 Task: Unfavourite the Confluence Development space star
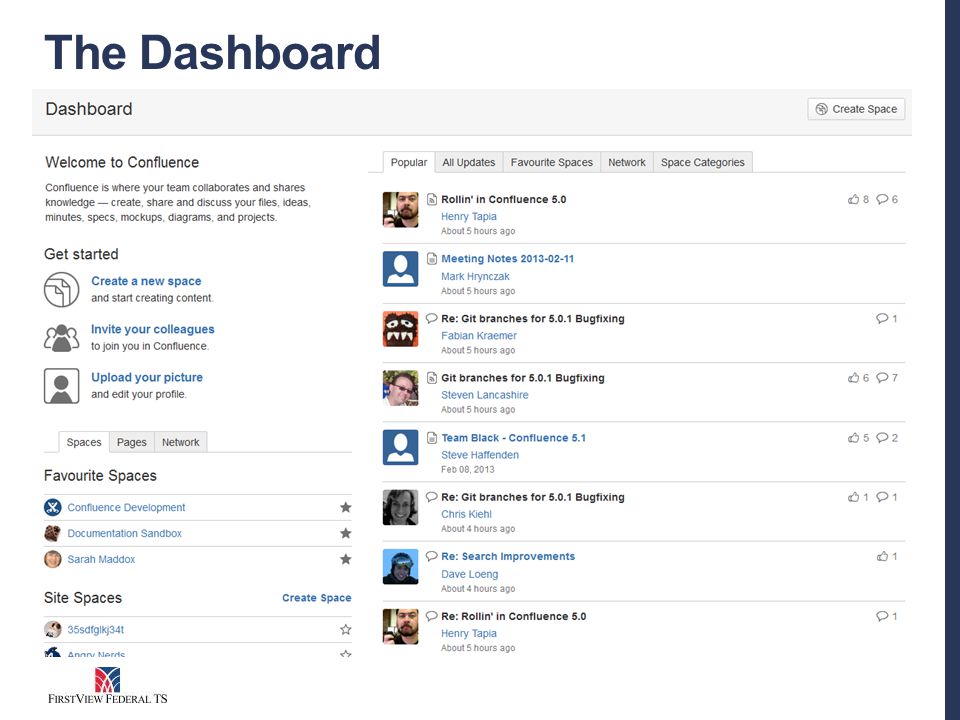pos(346,507)
